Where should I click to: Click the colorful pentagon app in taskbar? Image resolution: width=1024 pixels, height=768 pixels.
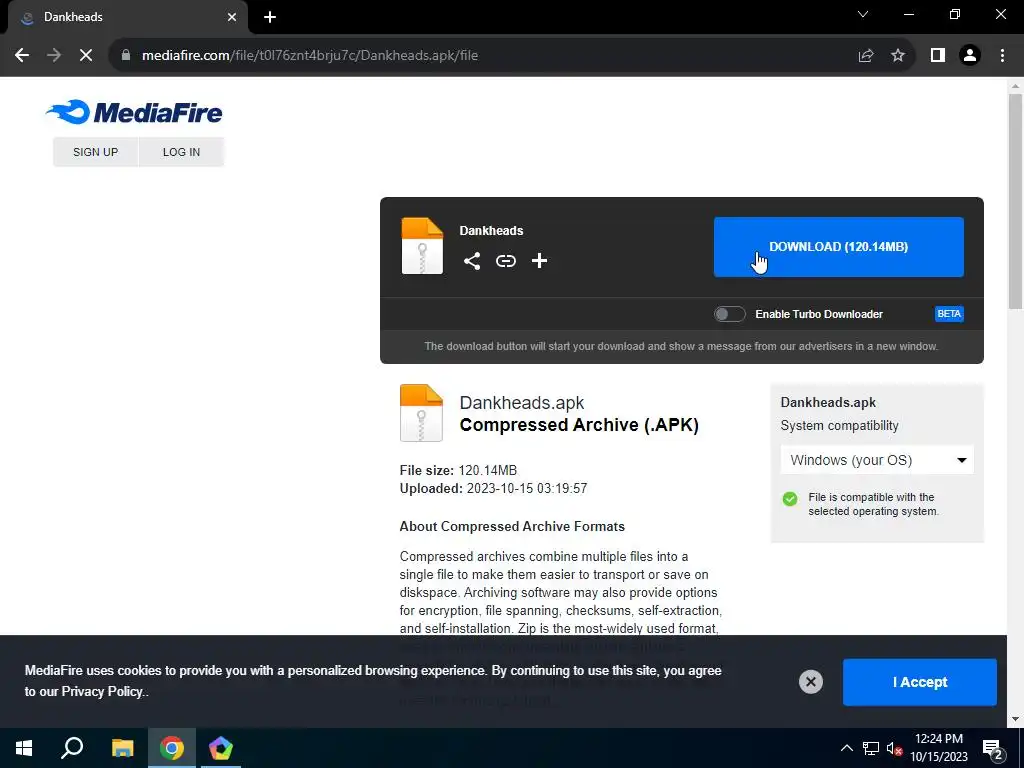(x=221, y=748)
